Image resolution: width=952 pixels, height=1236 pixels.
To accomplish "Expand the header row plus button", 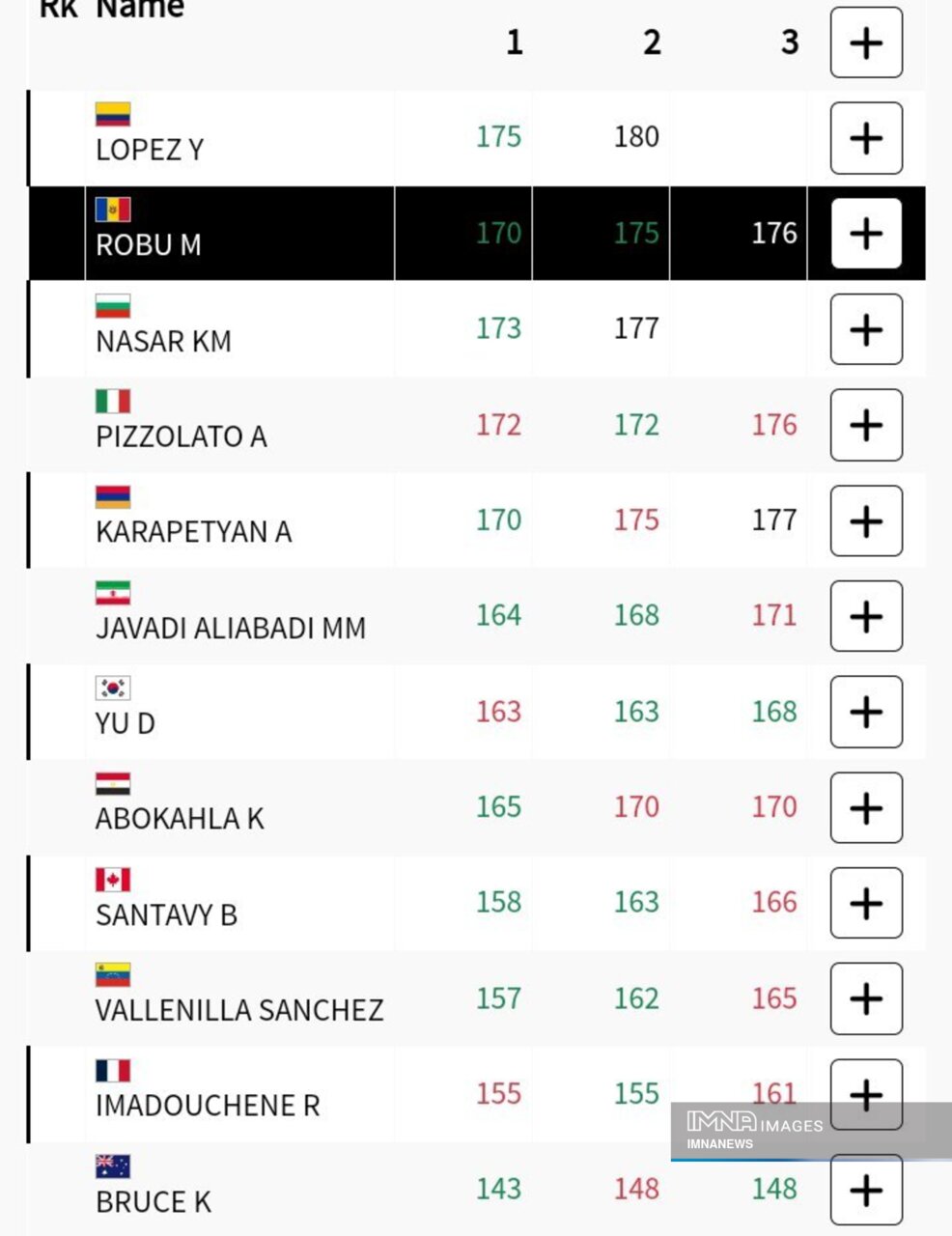I will (x=866, y=42).
